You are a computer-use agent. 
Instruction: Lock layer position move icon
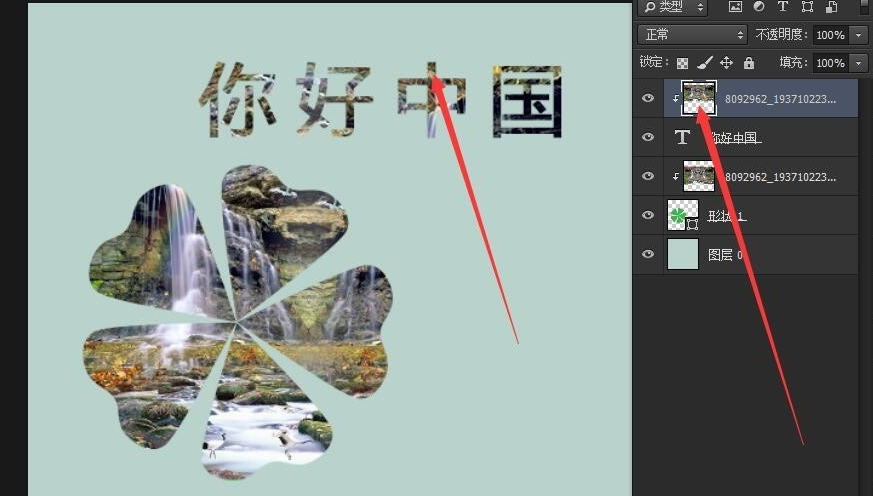tap(727, 62)
